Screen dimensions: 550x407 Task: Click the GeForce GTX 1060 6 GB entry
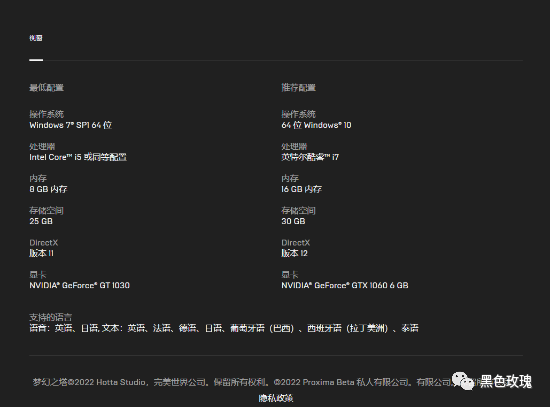pos(345,285)
